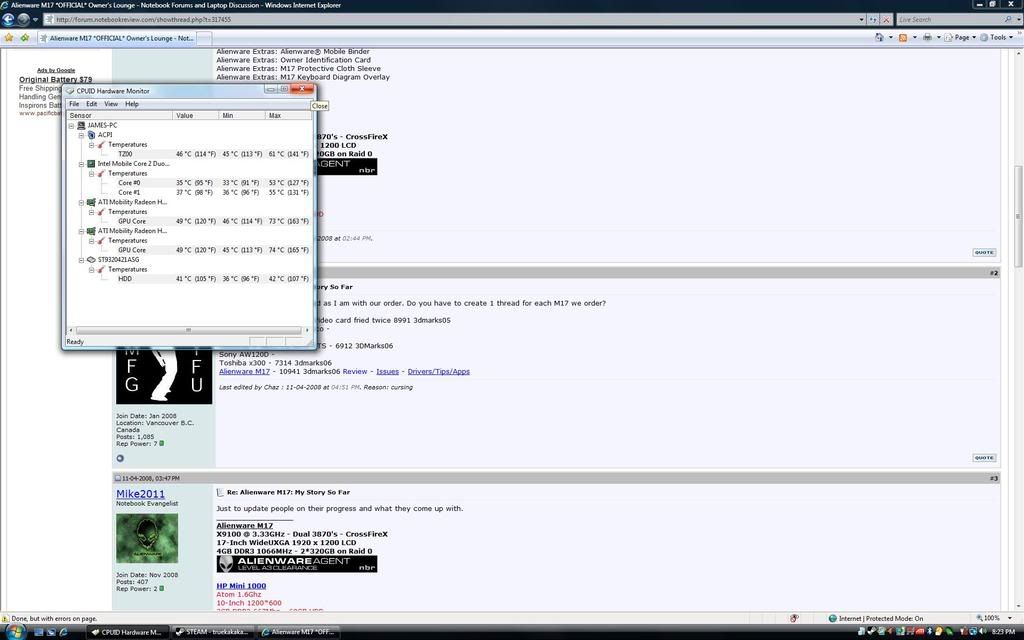Click the Sensor column header
This screenshot has width=1024, height=640.
(120, 116)
